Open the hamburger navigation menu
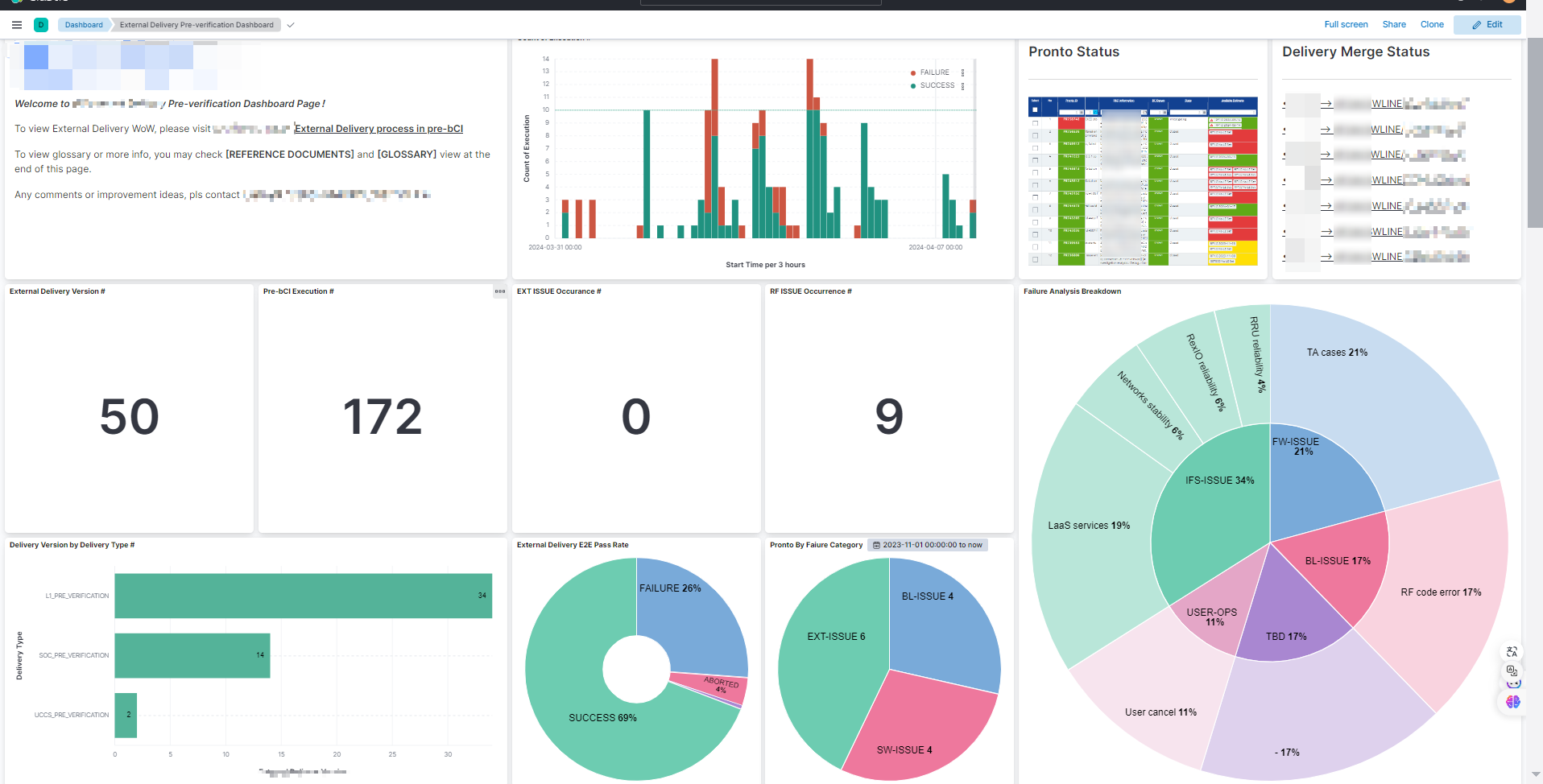Image resolution: width=1543 pixels, height=784 pixels. (16, 25)
